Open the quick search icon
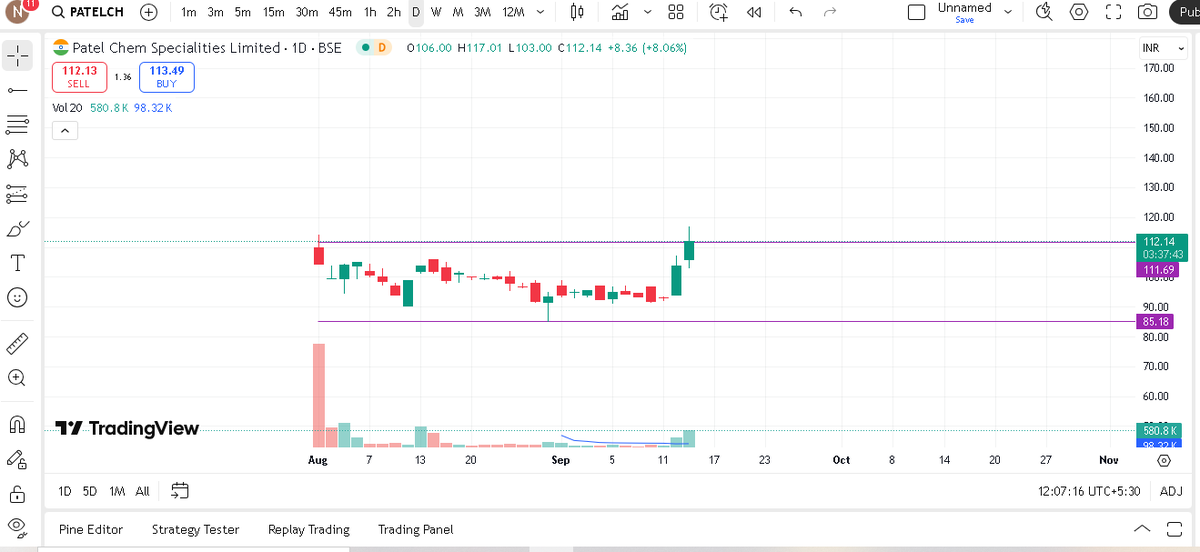Viewport: 1200px width, 552px height. coord(1045,12)
